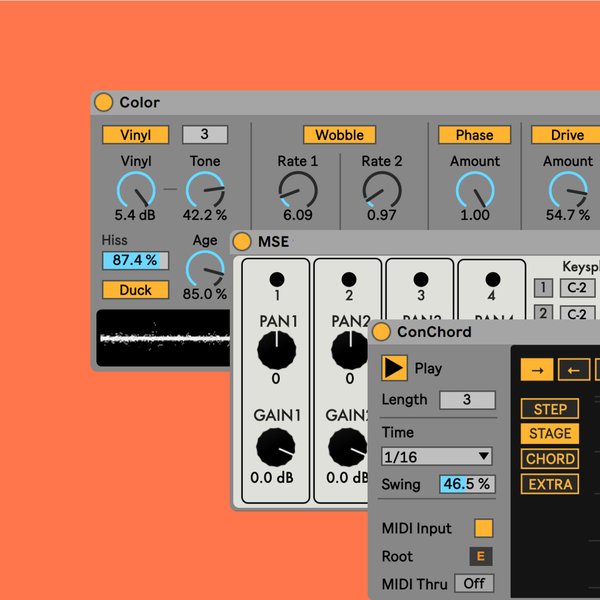Change the Root note E selector

481,557
